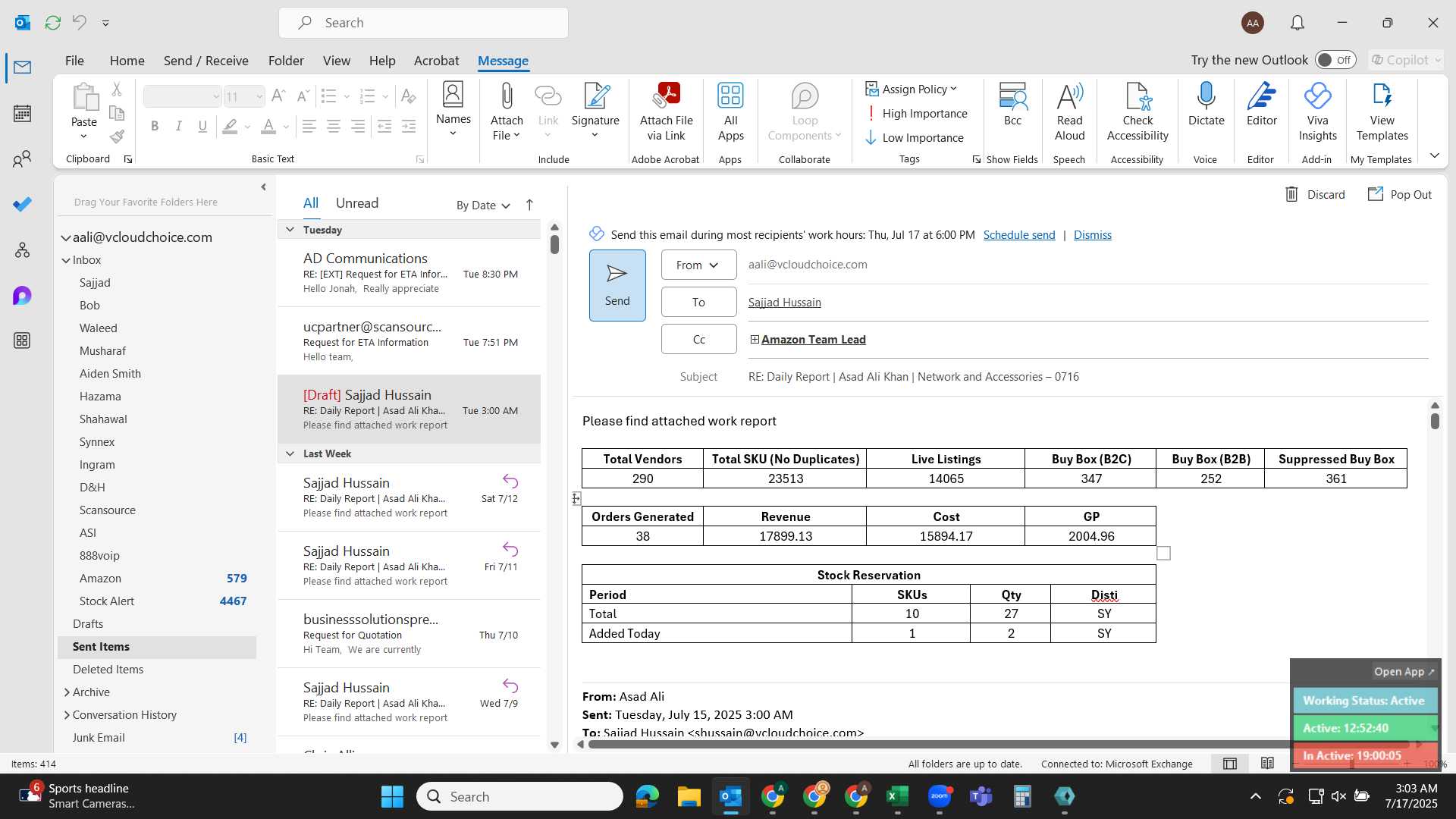Image resolution: width=1456 pixels, height=819 pixels.
Task: Open Excel from the taskbar
Action: point(896,796)
